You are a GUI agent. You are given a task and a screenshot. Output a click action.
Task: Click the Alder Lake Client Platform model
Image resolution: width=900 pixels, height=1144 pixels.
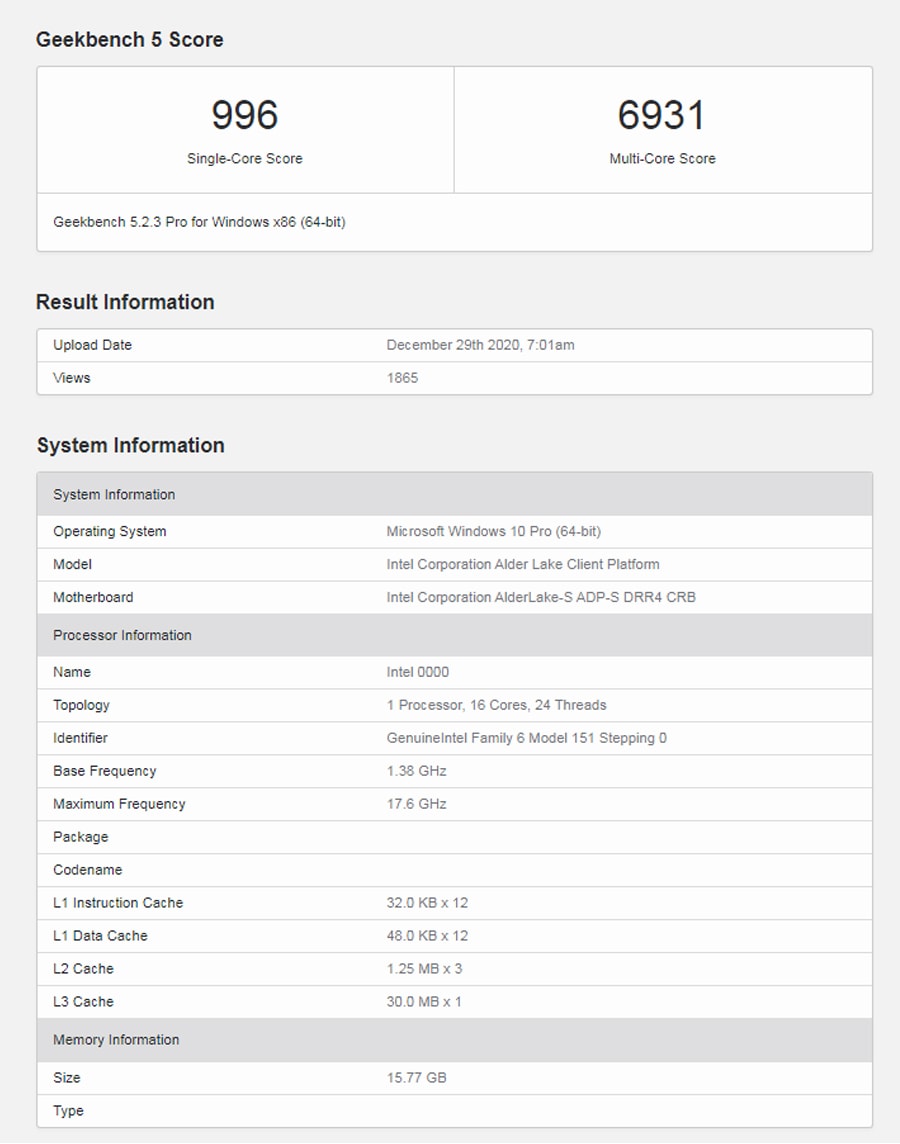522,564
